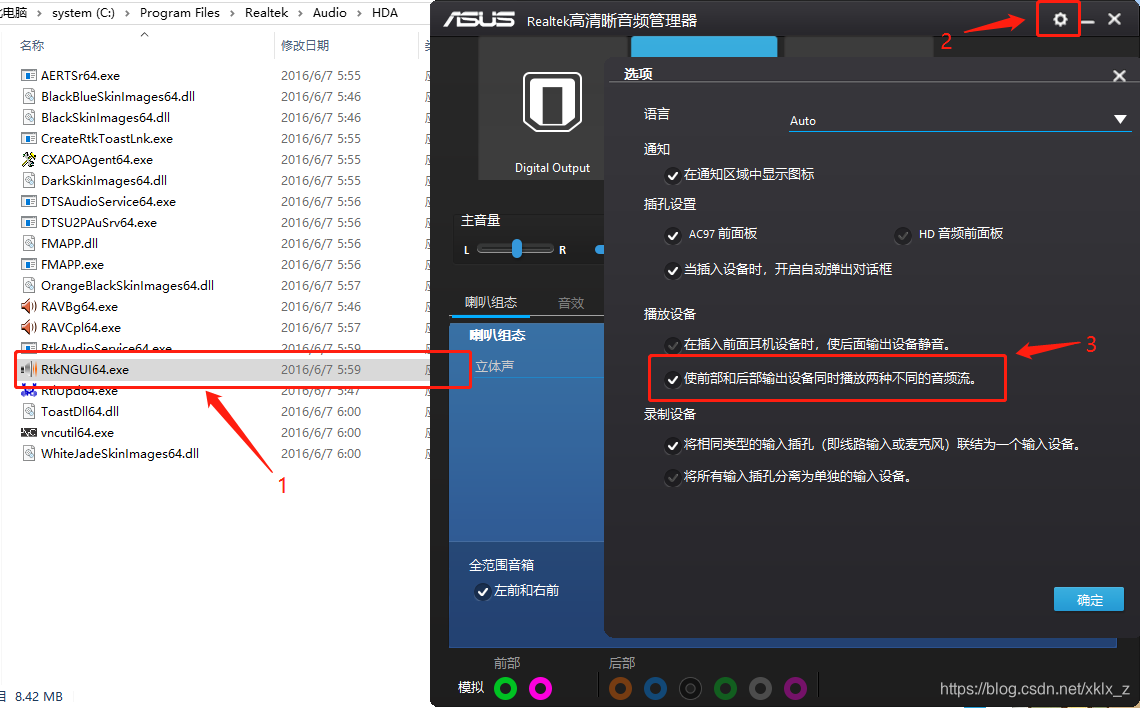The image size is (1140, 708).
Task: Select the DTSU2PAuSrv64.exe file
Action: click(99, 222)
